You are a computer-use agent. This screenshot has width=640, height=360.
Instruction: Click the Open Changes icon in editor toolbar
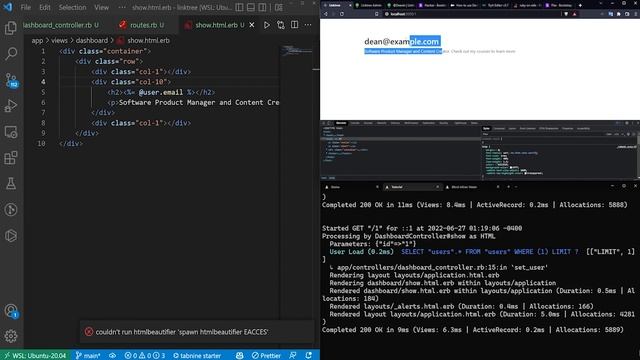click(281, 25)
